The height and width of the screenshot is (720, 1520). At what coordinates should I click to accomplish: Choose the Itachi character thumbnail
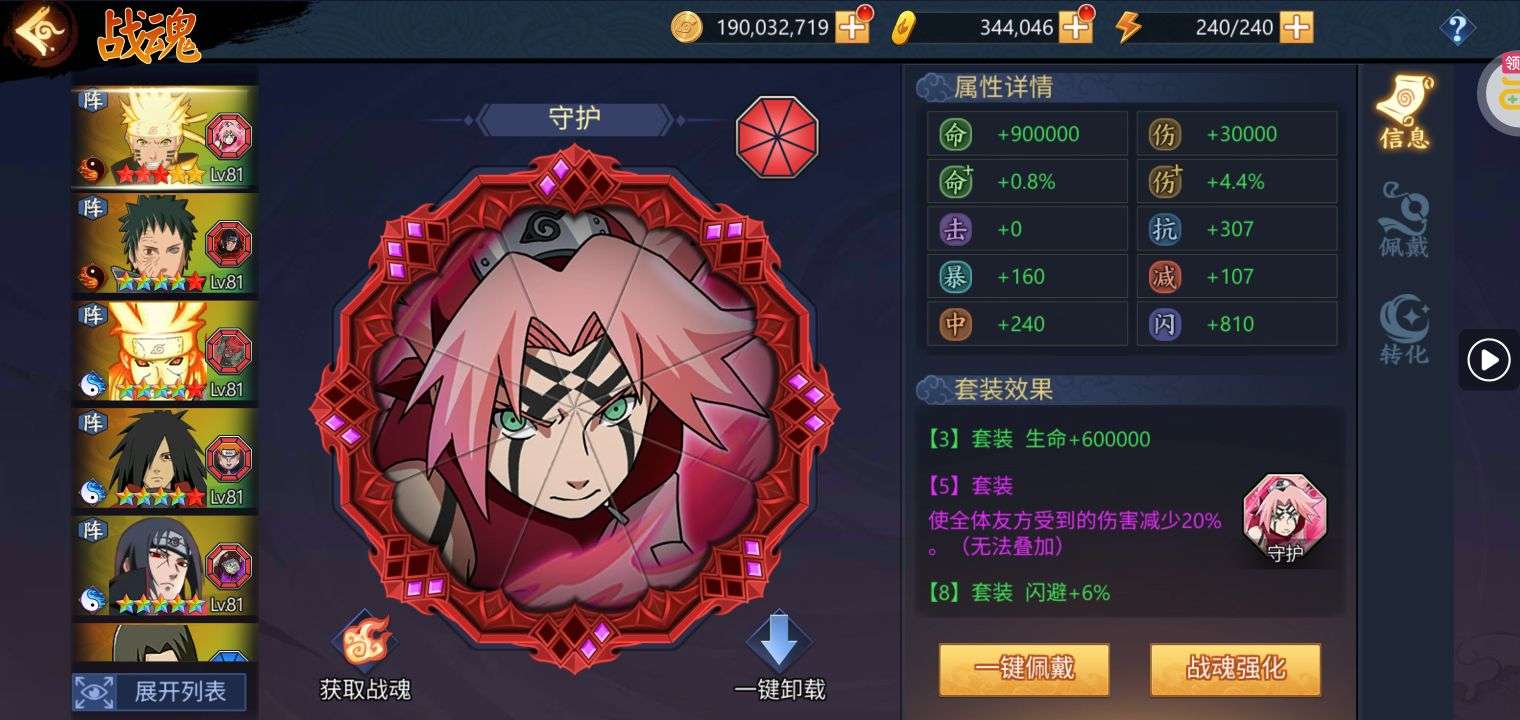[164, 566]
